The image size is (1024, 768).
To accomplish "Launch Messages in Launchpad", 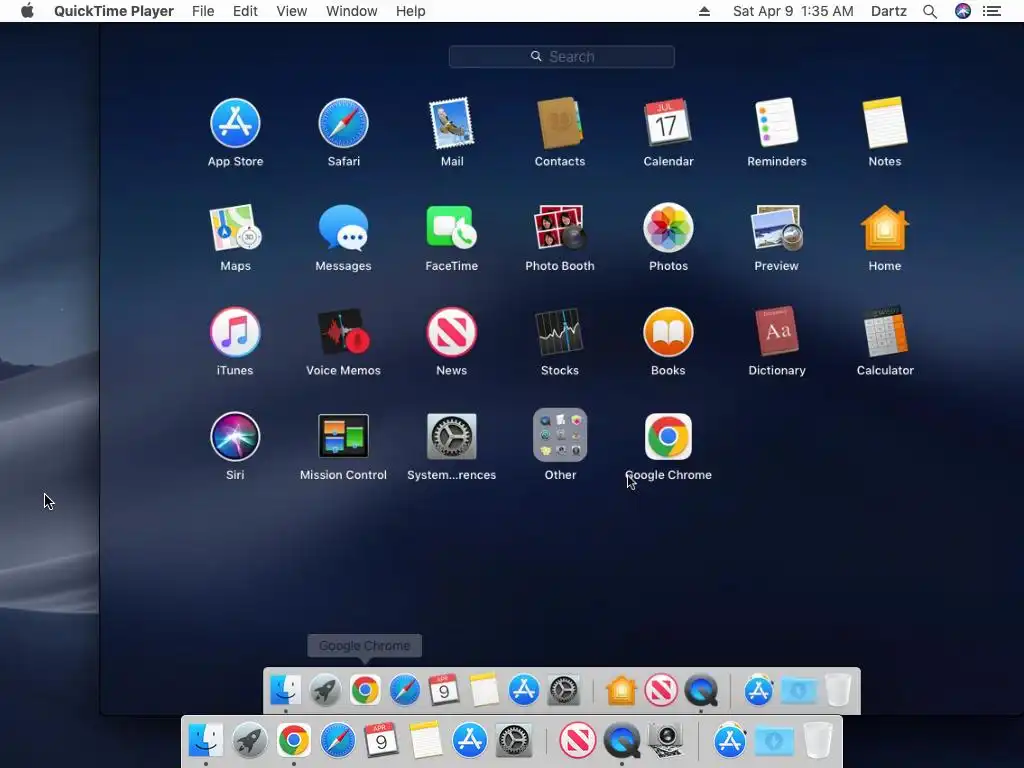I will tap(344, 227).
